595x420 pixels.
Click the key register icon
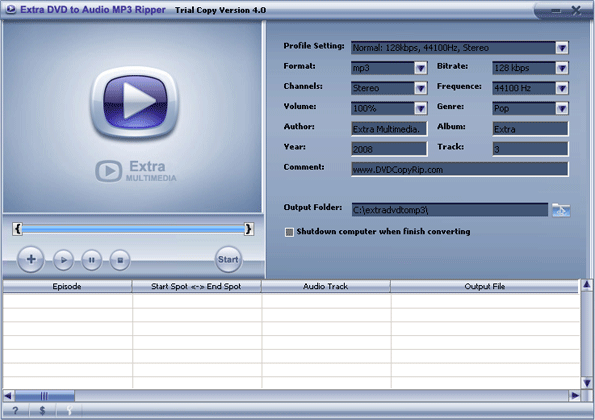point(69,411)
